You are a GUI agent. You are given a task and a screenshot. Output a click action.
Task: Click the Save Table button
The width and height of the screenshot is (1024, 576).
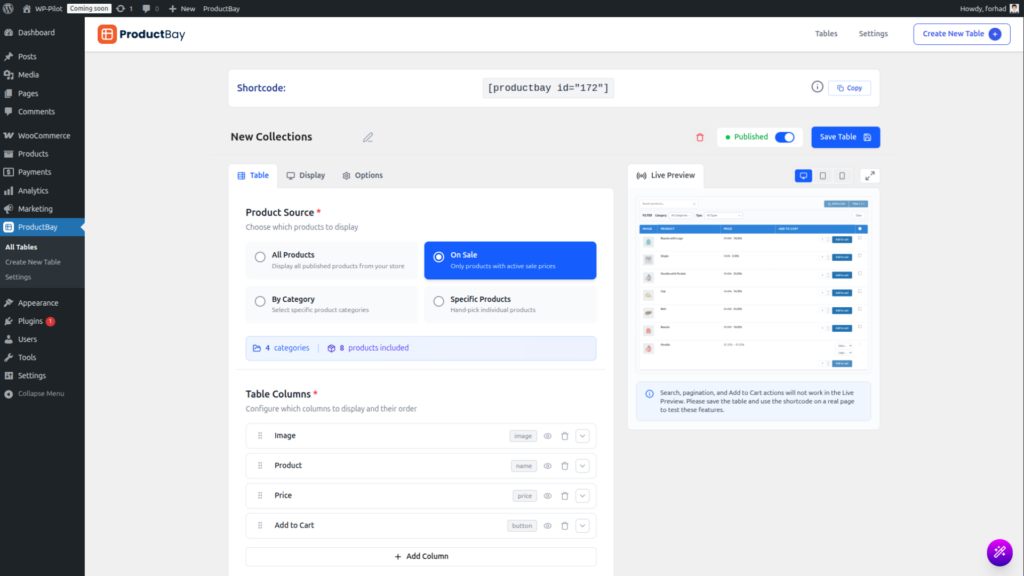[x=845, y=137]
